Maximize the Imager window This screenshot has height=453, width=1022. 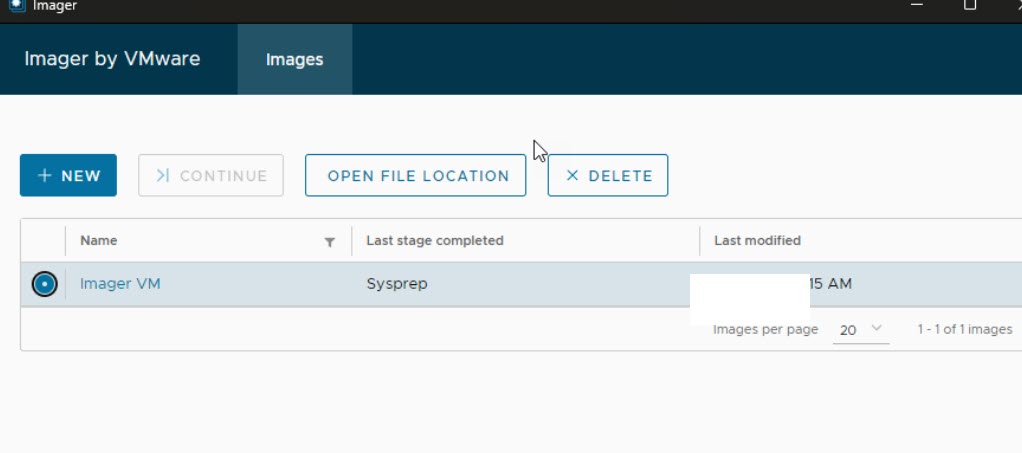click(970, 5)
